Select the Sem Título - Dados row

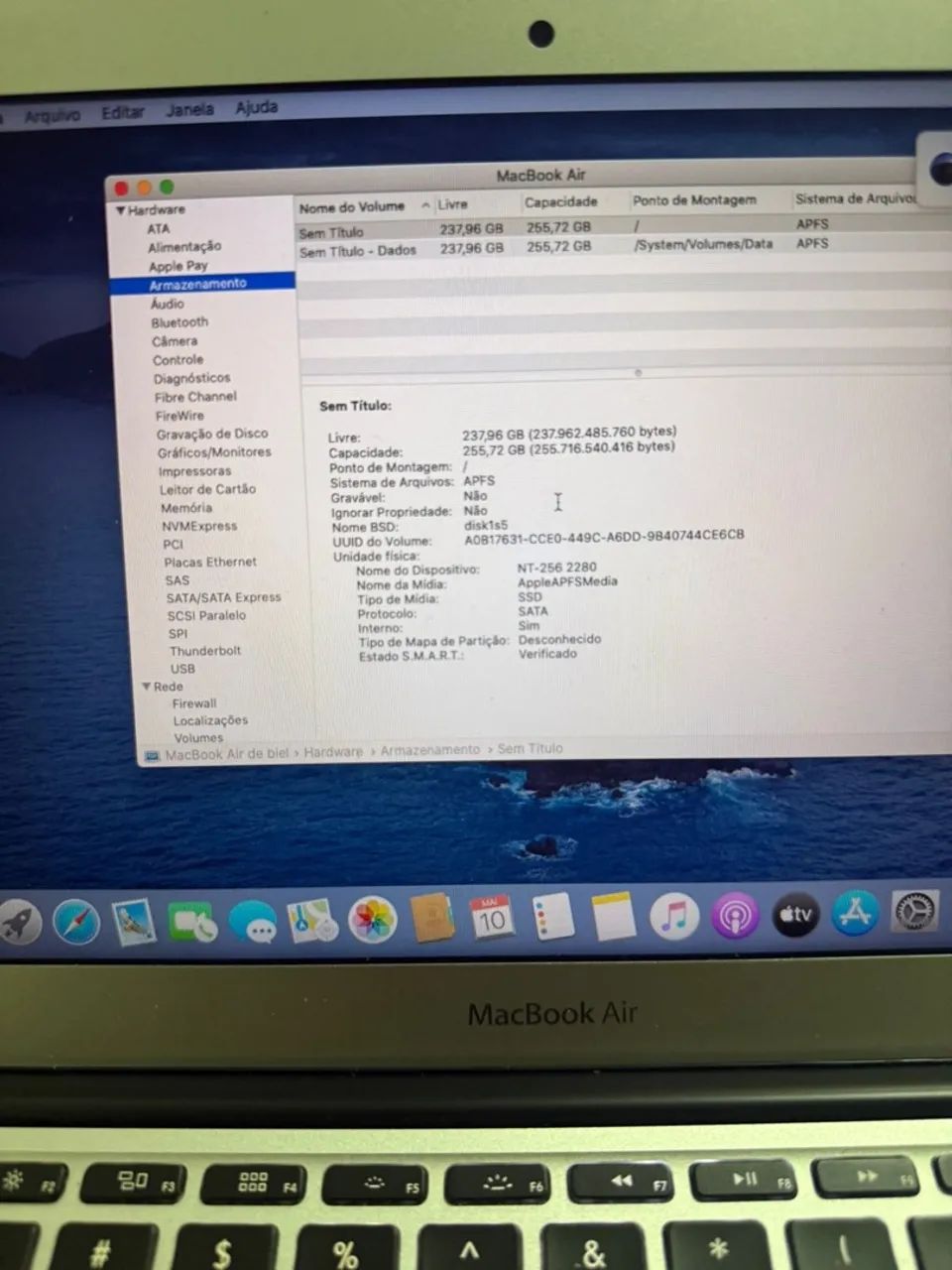tap(625, 248)
